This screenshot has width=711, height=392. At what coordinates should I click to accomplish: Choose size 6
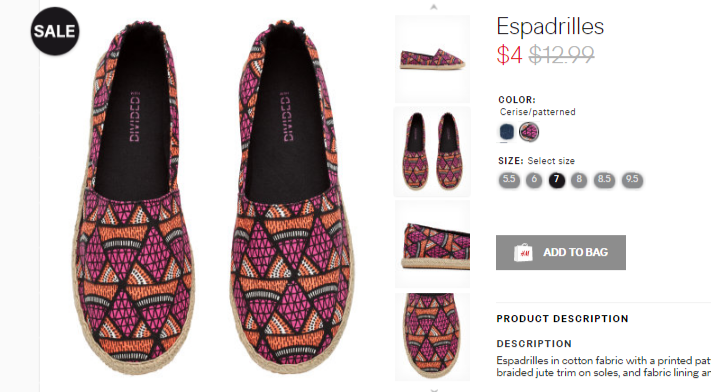click(534, 180)
